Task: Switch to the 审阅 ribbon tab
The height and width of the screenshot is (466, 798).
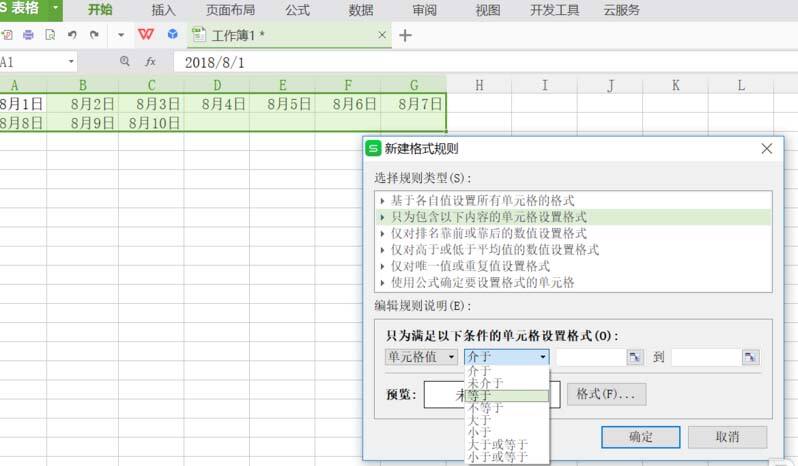Action: (424, 10)
